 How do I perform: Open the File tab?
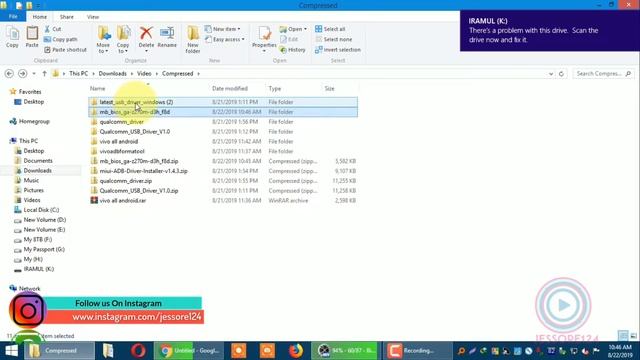(x=13, y=17)
